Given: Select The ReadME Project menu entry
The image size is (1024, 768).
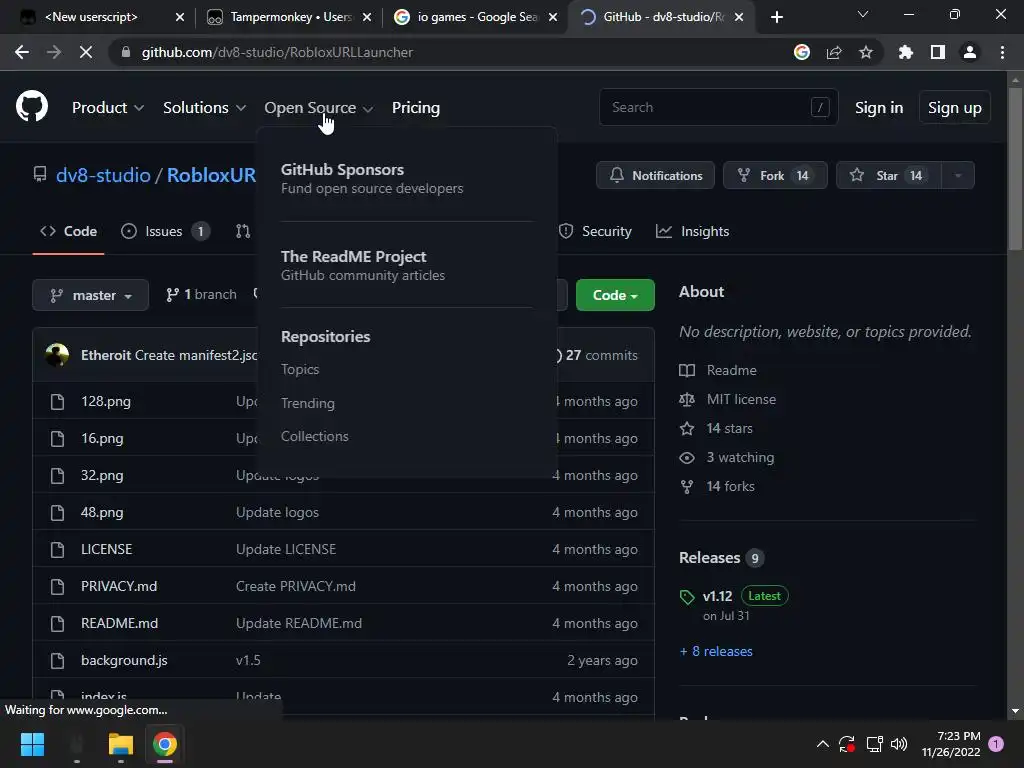Looking at the screenshot, I should pyautogui.click(x=362, y=265).
